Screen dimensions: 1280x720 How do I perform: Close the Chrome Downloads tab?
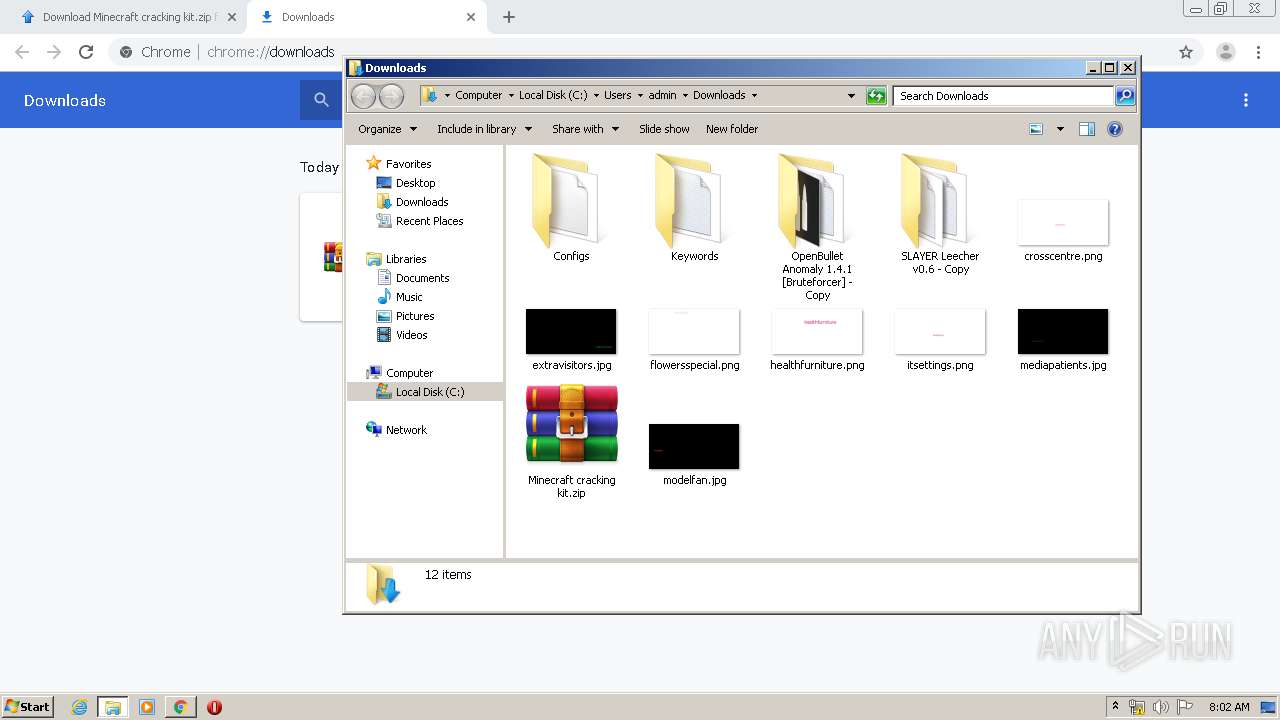(x=471, y=17)
